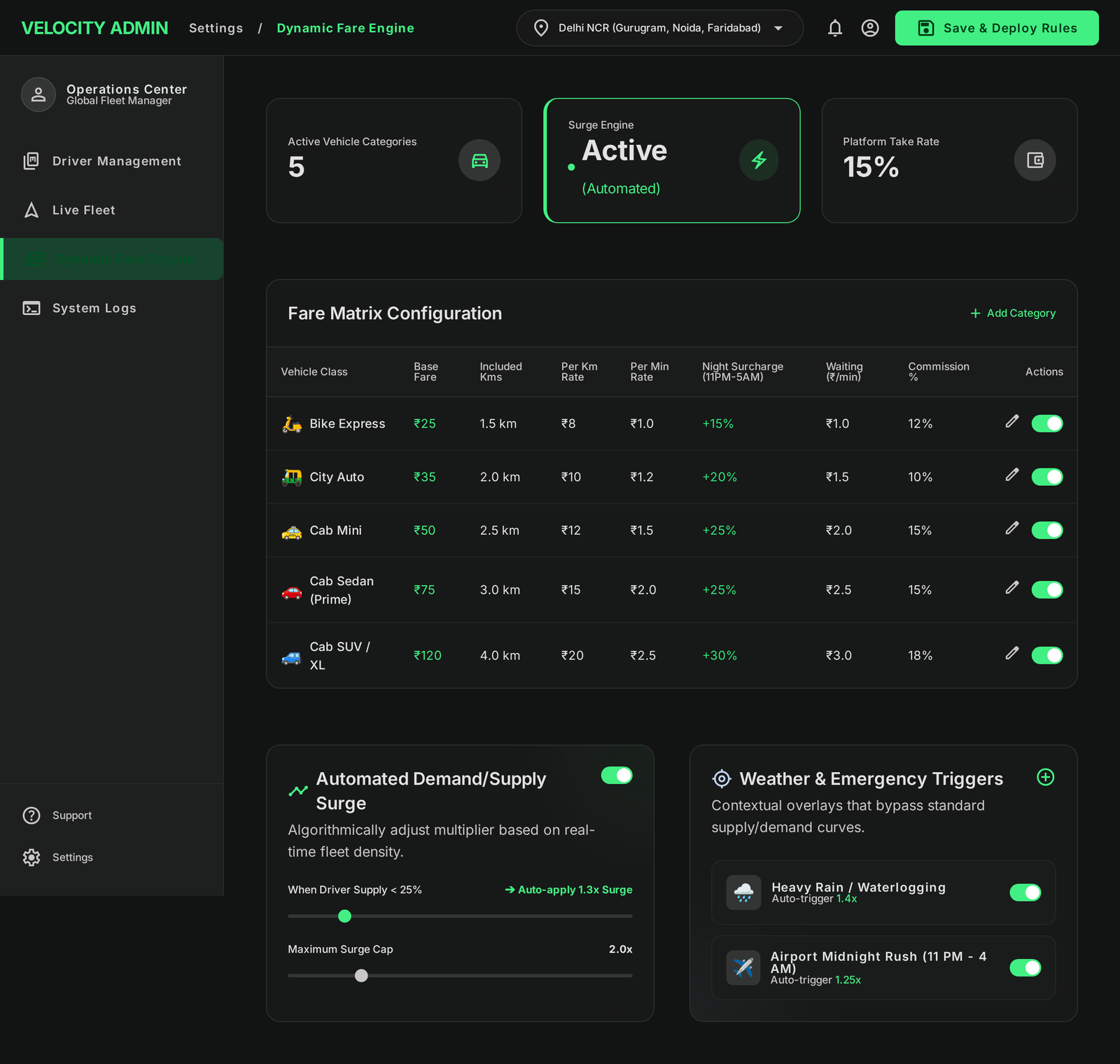Open notifications bell icon

coord(834,28)
